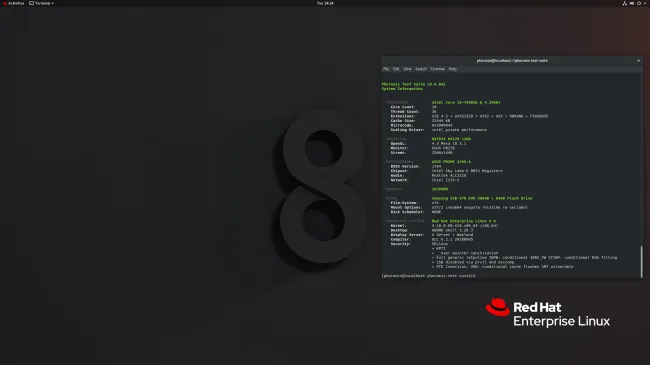Click the volume icon in top bar

pos(632,3)
